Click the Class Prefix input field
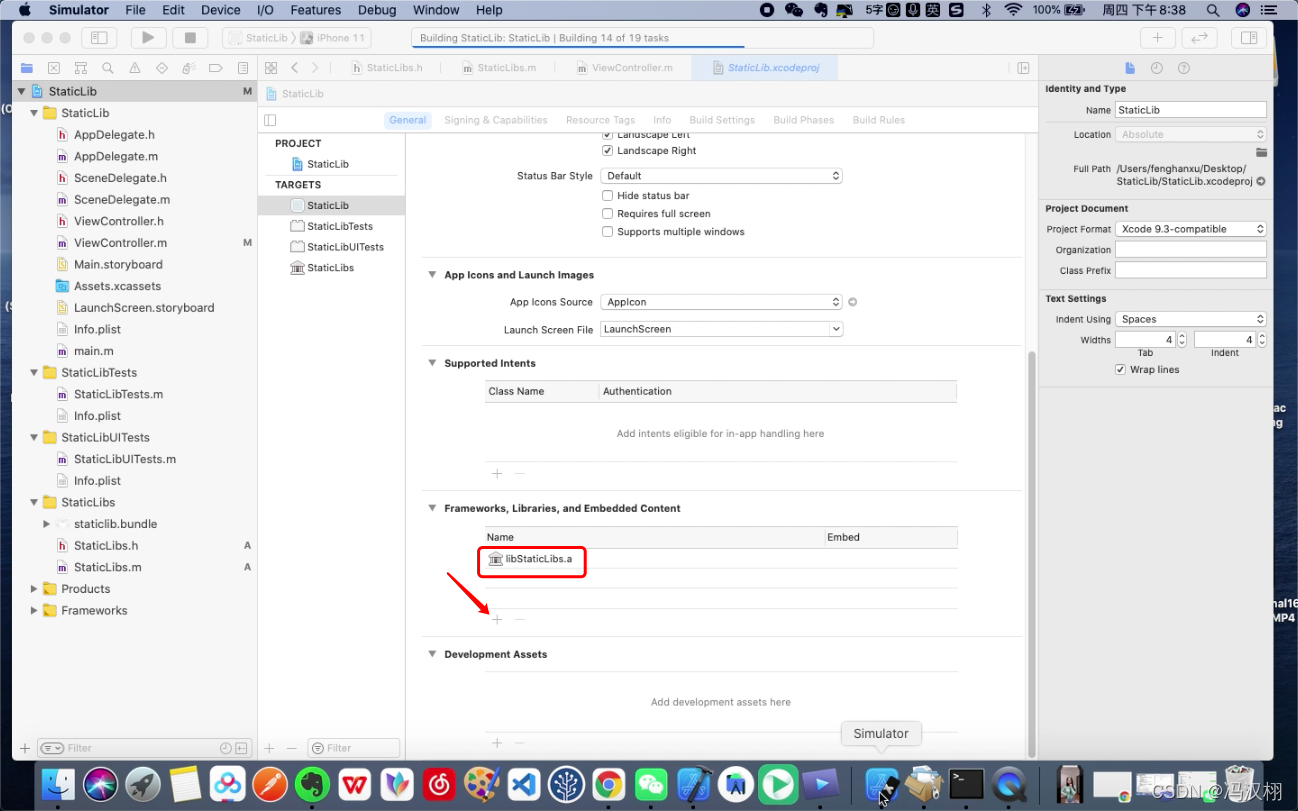Viewport: 1298px width, 811px height. click(x=1191, y=271)
